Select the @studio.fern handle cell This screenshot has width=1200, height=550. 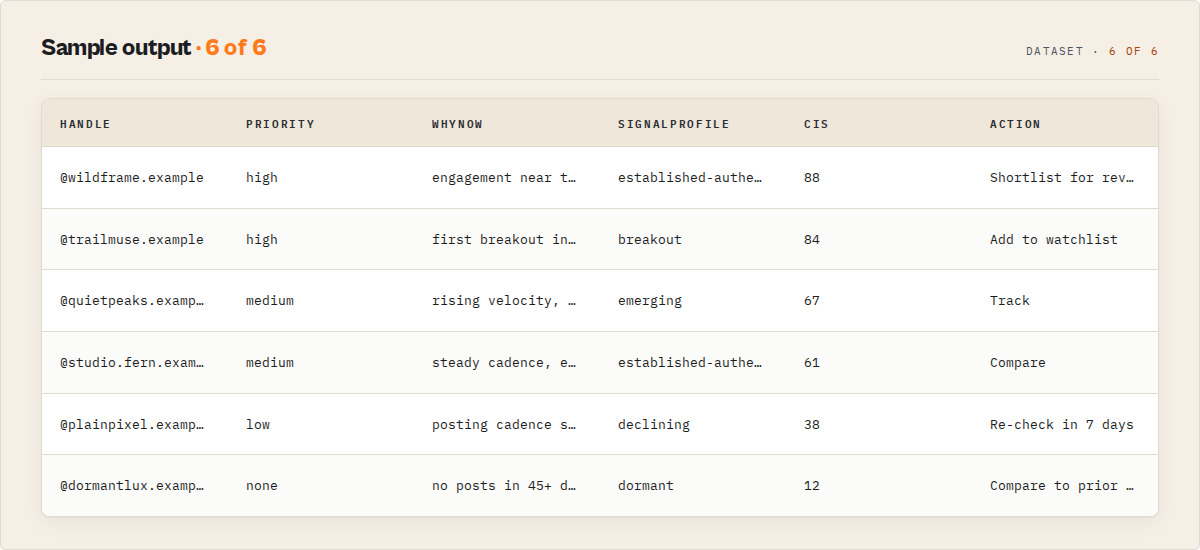132,363
